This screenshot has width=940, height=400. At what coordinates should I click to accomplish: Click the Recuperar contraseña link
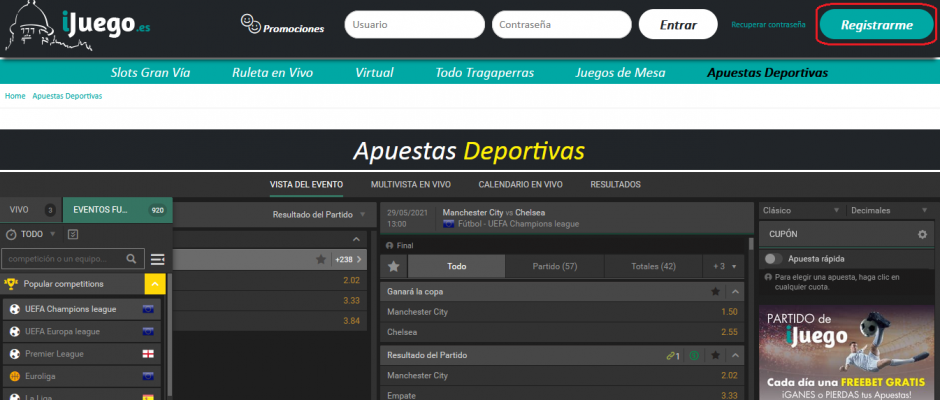tap(768, 25)
